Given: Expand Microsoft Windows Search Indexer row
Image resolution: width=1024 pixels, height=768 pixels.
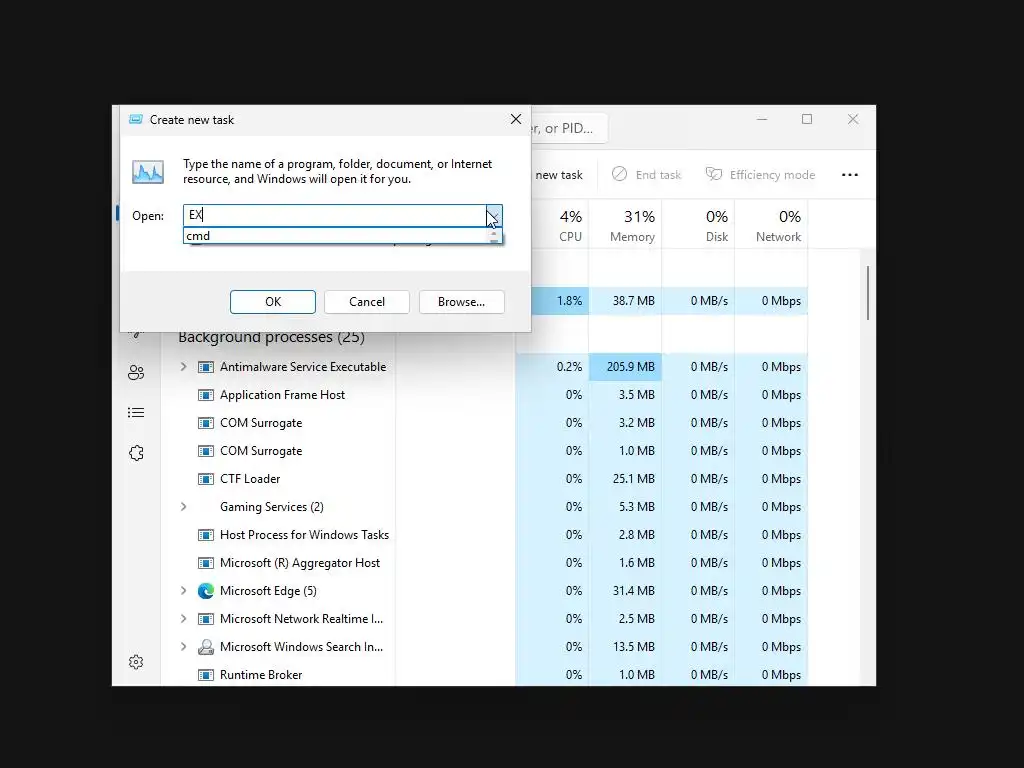Looking at the screenshot, I should point(184,647).
